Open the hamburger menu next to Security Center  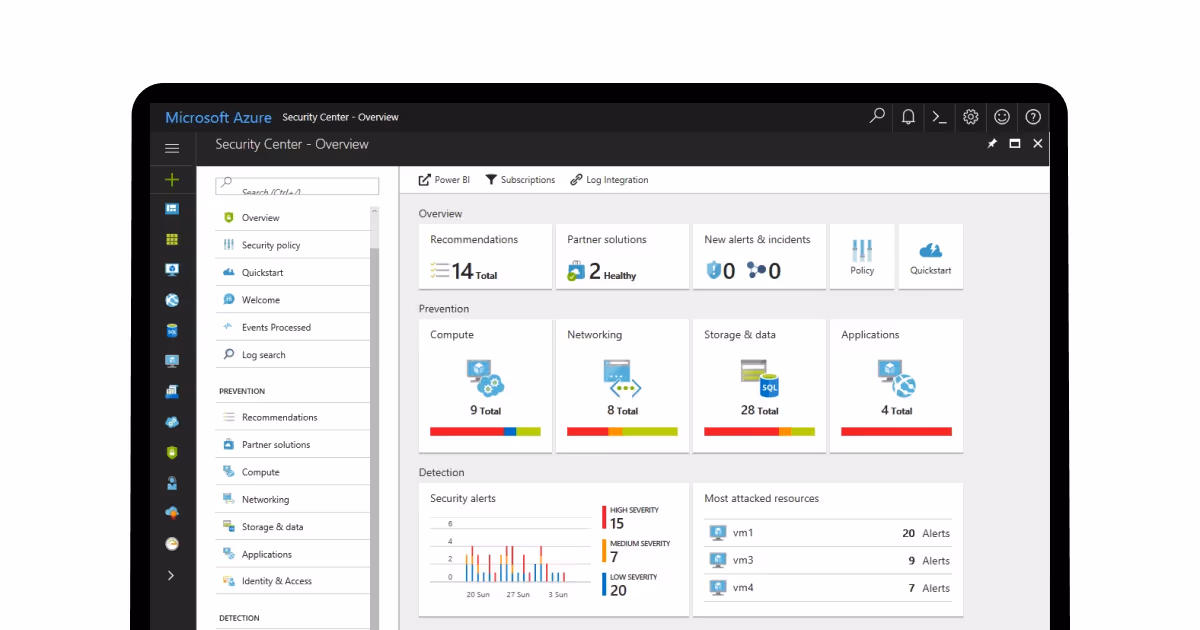[171, 147]
